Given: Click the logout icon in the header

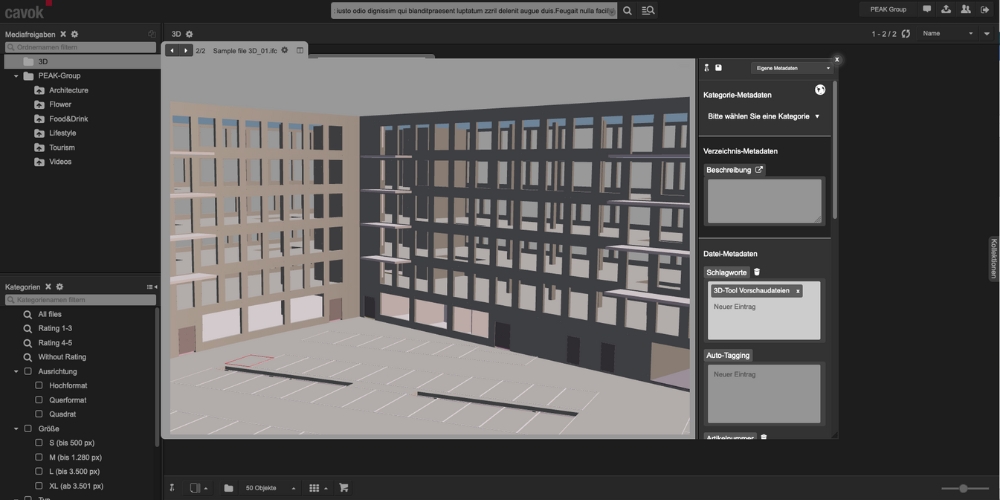Looking at the screenshot, I should coord(985,10).
